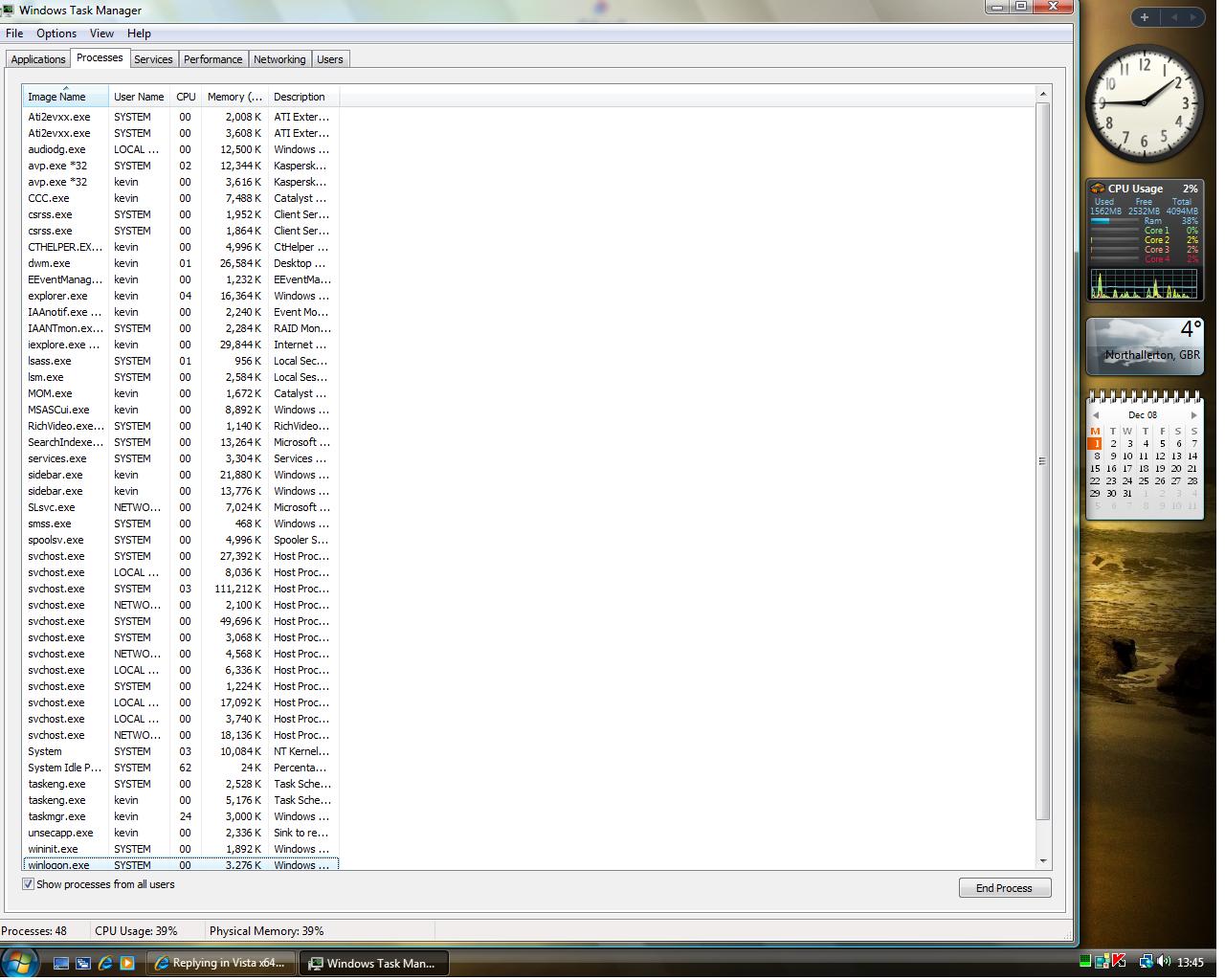1225x980 pixels.
Task: Open the Windows Start orb
Action: tap(20, 962)
